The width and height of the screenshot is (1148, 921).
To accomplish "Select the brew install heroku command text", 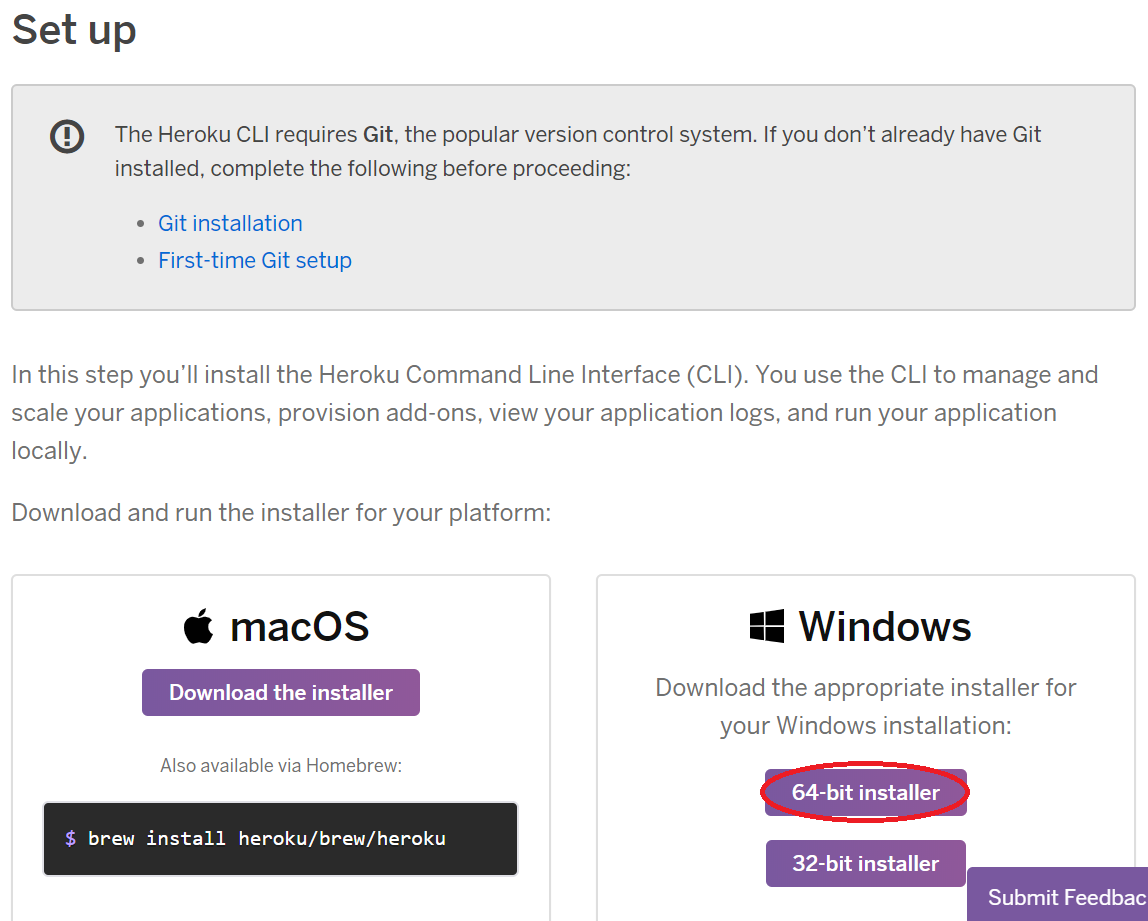I will pyautogui.click(x=267, y=838).
